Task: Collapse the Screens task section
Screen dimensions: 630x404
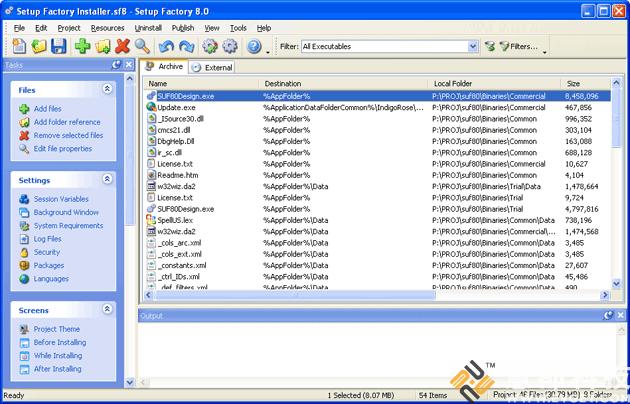Action: point(107,310)
